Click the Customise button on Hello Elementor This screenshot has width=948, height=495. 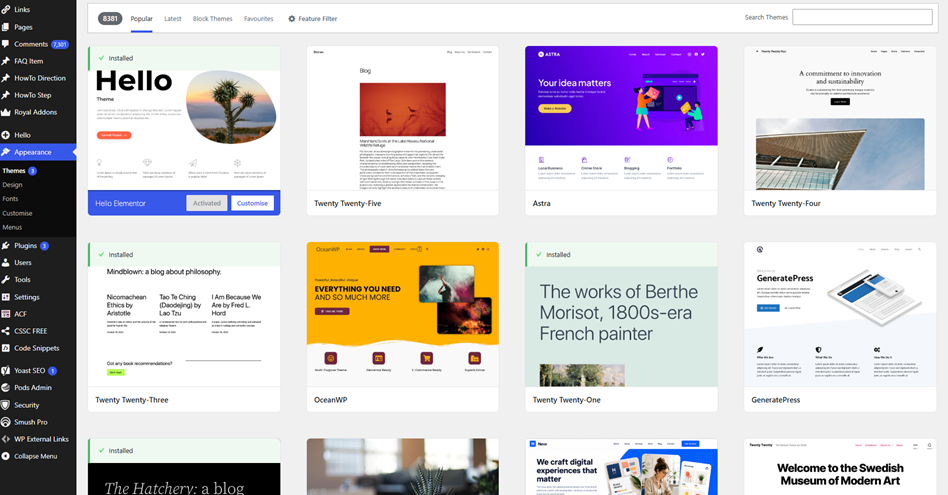tap(252, 203)
